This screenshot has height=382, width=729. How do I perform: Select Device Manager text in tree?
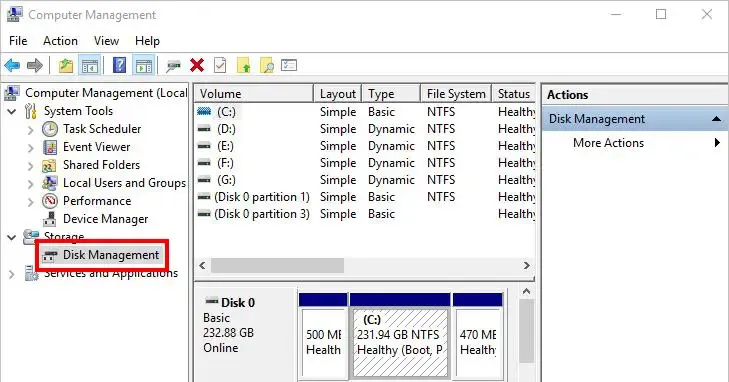tap(106, 219)
